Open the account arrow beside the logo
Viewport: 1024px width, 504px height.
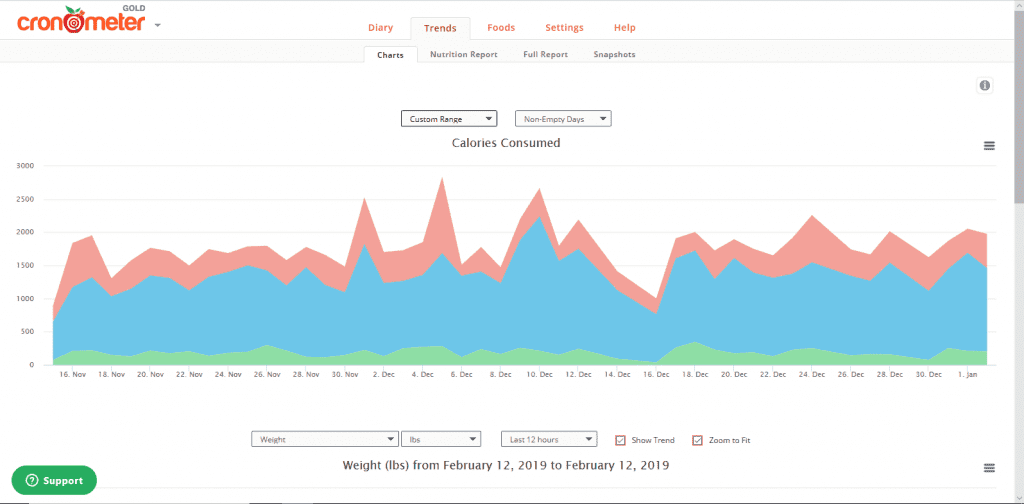click(158, 25)
